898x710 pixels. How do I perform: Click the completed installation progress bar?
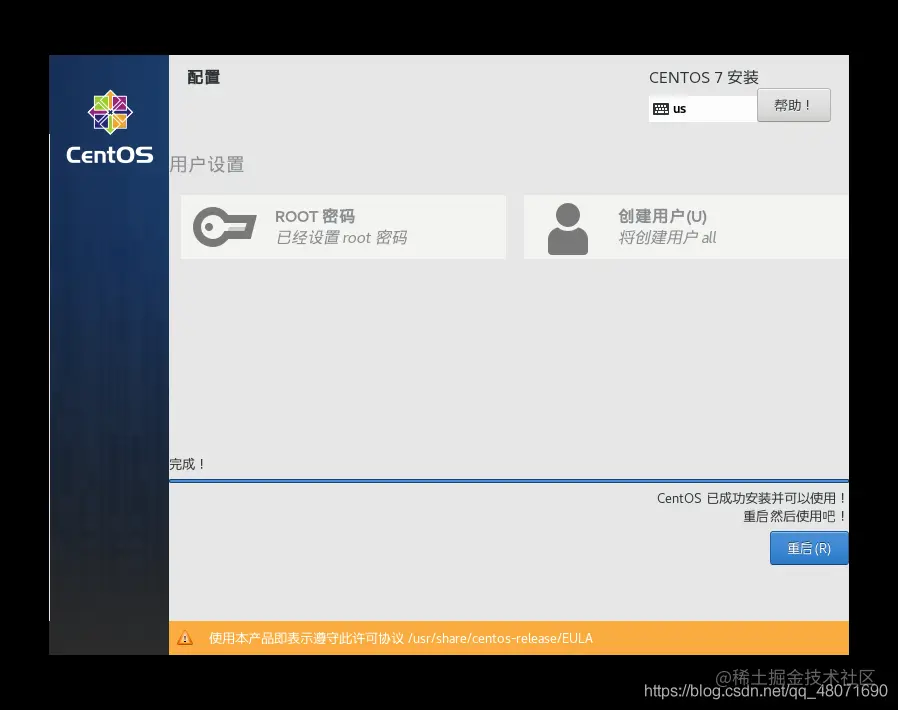(509, 481)
